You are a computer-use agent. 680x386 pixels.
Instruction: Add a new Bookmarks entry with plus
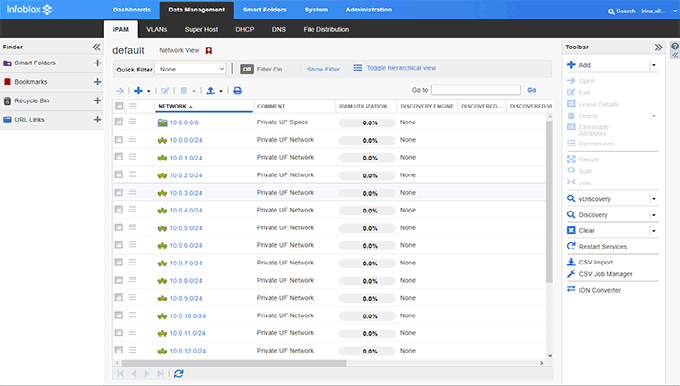pos(97,82)
